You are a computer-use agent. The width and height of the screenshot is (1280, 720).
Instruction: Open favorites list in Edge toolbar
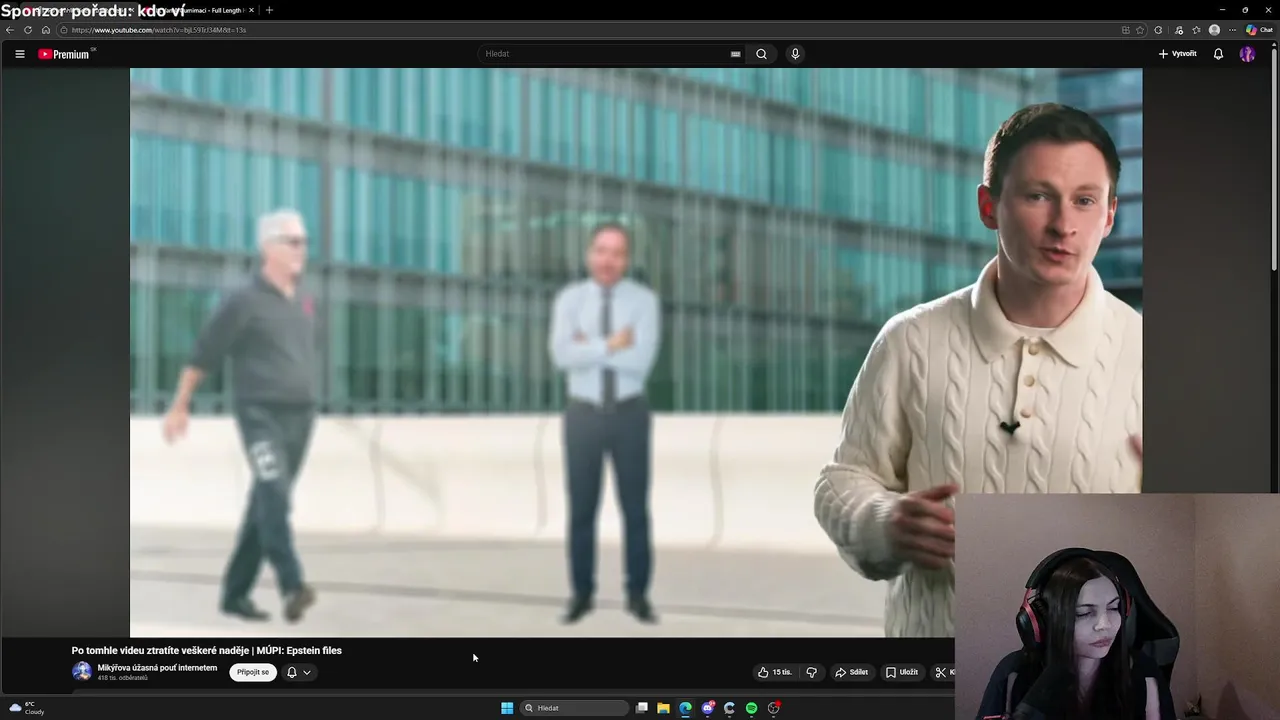point(1196,30)
